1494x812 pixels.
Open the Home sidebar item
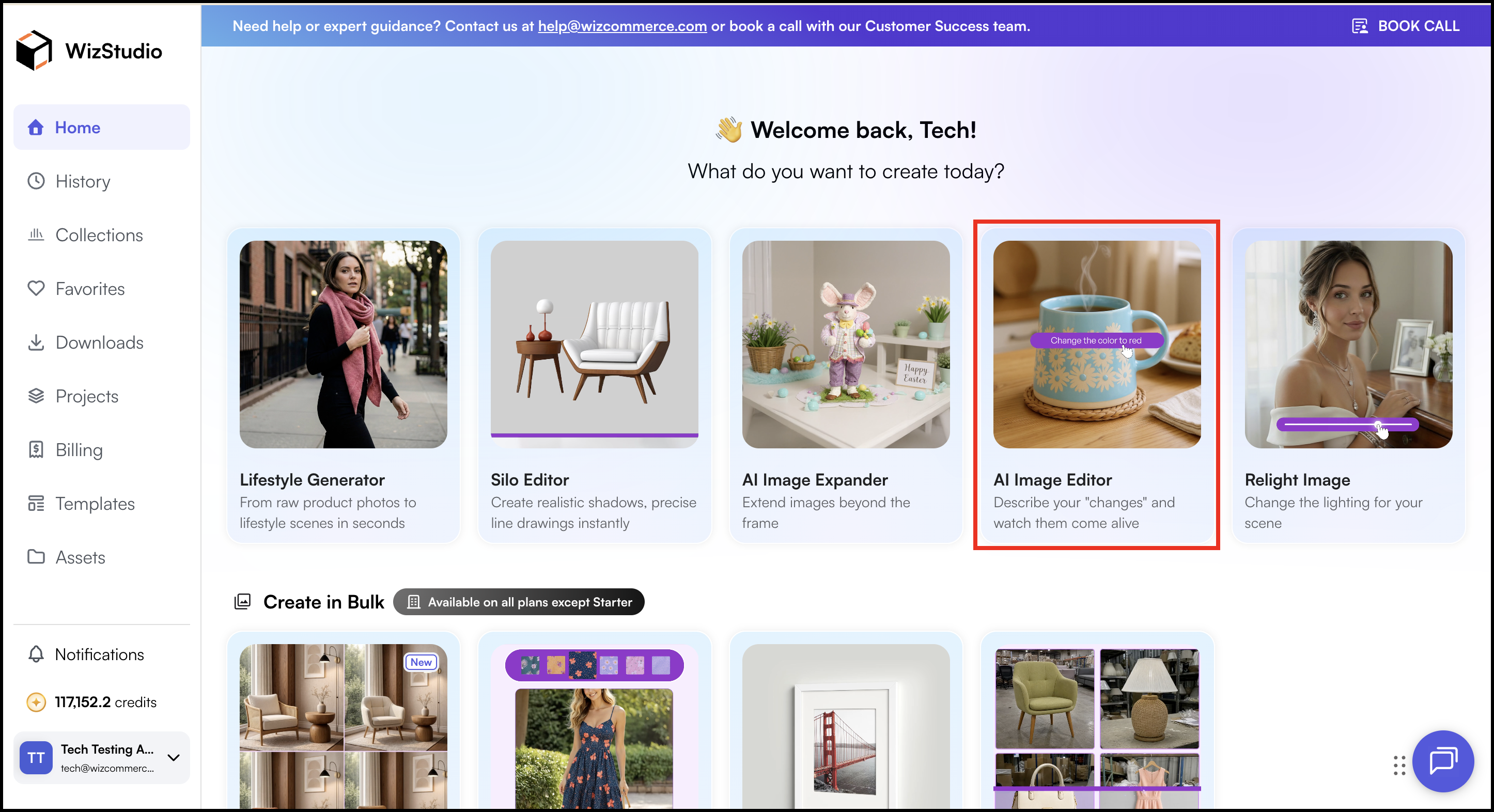pos(101,127)
